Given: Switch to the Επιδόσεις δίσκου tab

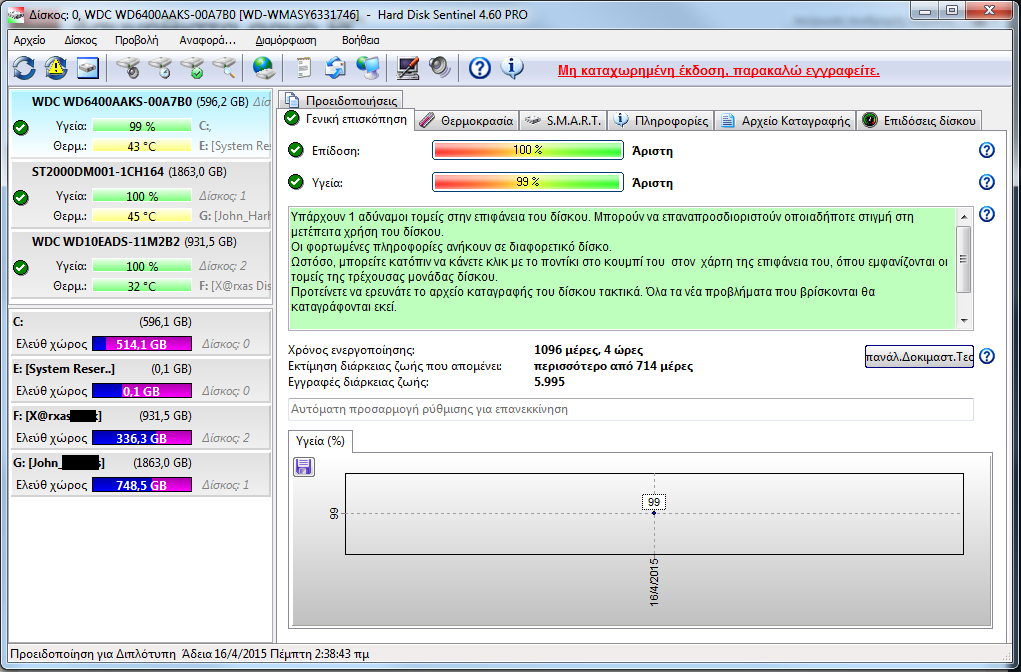Looking at the screenshot, I should tap(919, 121).
